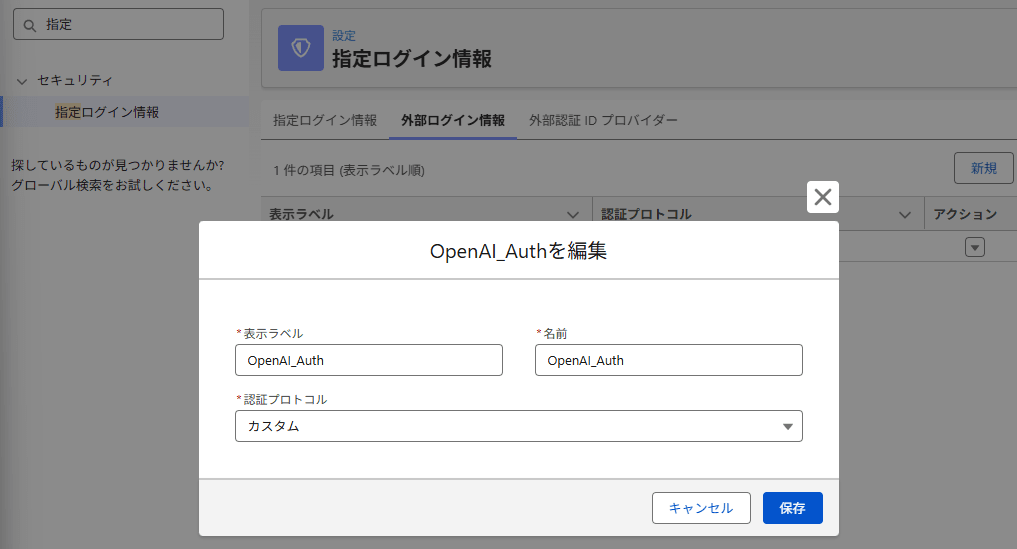This screenshot has height=549, width=1017.
Task: Open the 認証プロトコル column header chevron
Action: point(905,214)
